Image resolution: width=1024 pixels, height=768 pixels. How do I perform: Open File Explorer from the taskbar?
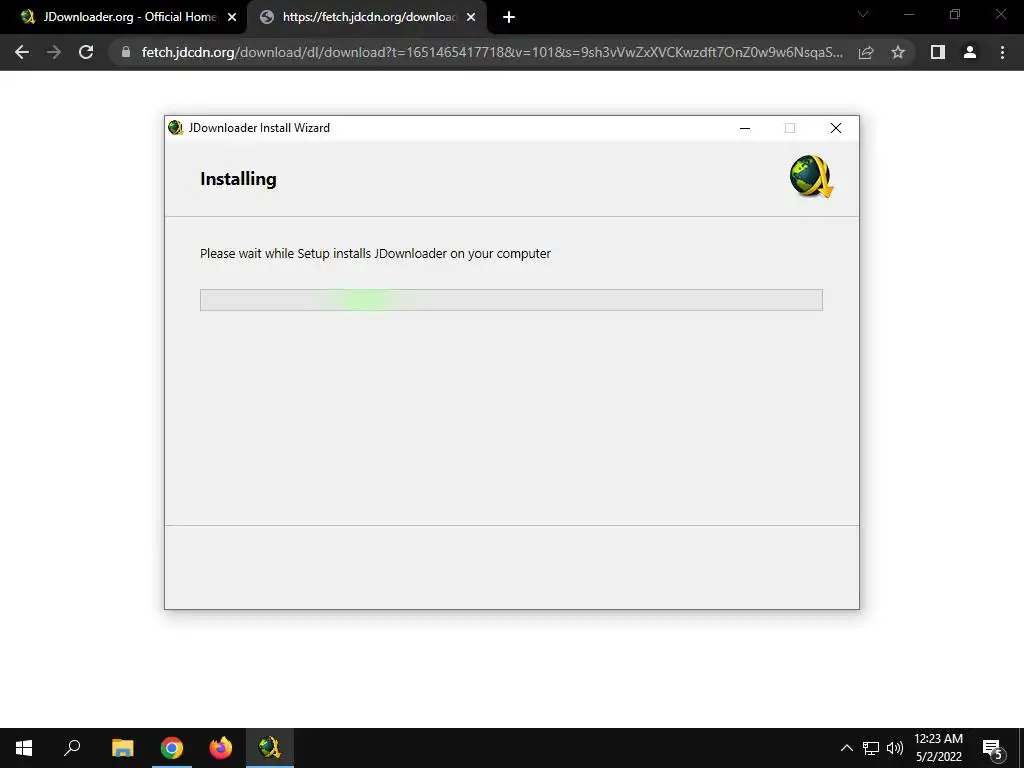(x=123, y=748)
